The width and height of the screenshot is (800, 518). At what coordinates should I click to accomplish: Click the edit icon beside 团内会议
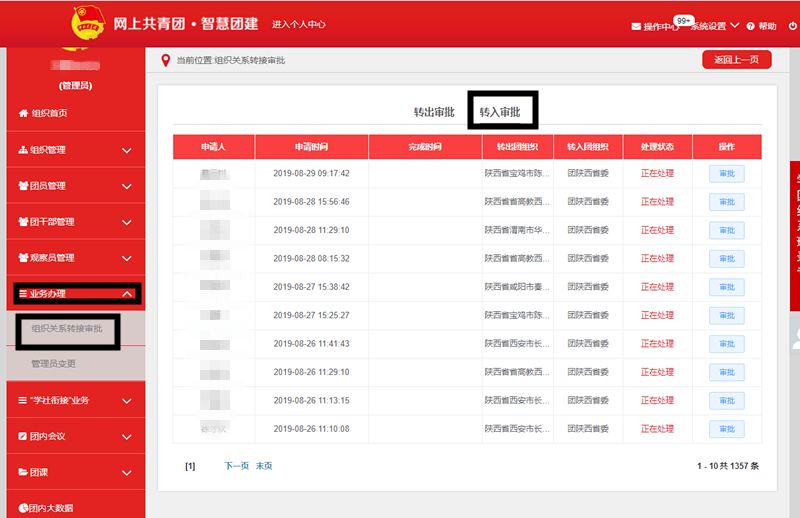(23, 436)
